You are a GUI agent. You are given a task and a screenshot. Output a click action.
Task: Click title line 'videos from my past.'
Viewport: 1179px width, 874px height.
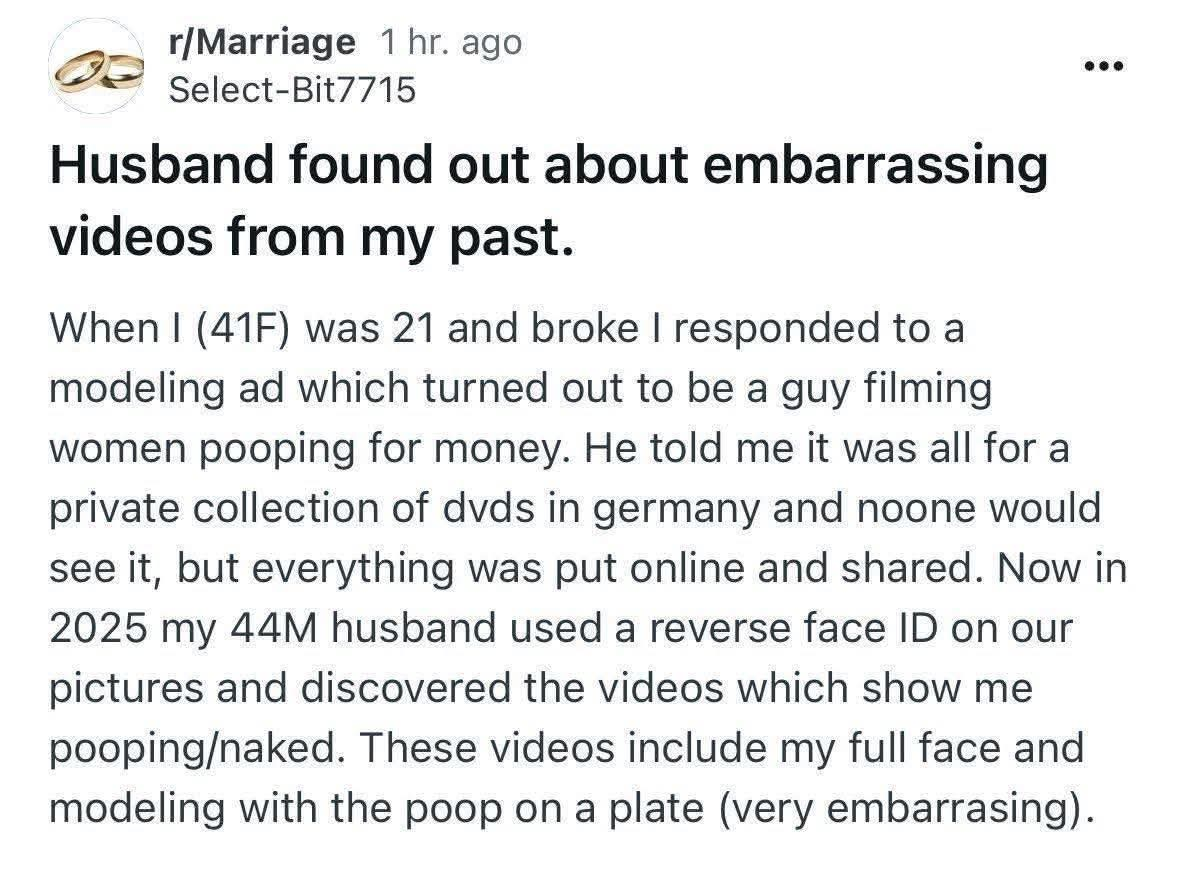(x=311, y=237)
